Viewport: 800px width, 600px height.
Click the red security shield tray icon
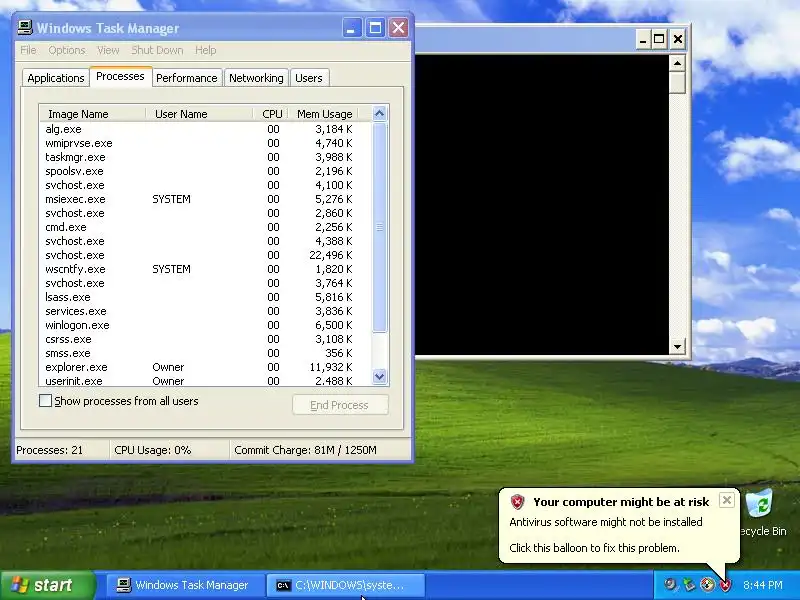tap(725, 585)
